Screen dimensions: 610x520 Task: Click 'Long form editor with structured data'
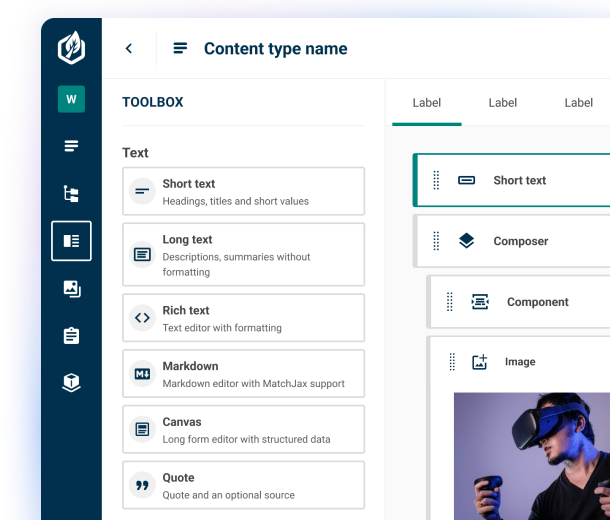246,439
